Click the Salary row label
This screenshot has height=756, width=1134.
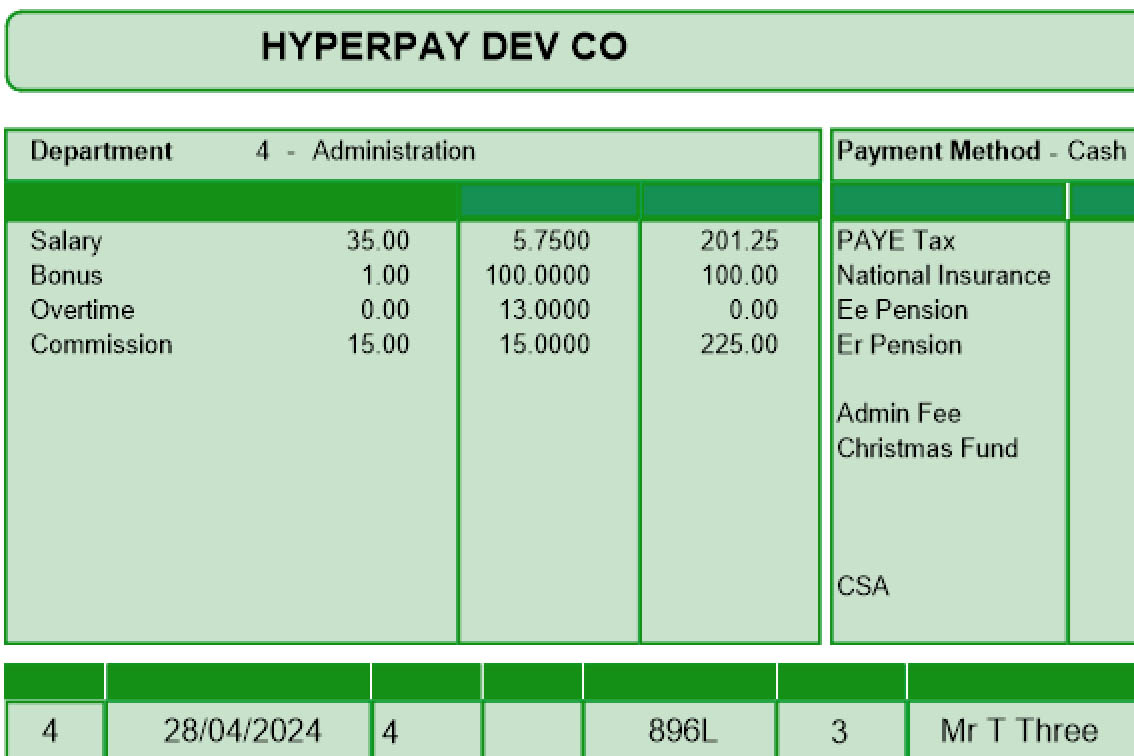click(x=66, y=241)
